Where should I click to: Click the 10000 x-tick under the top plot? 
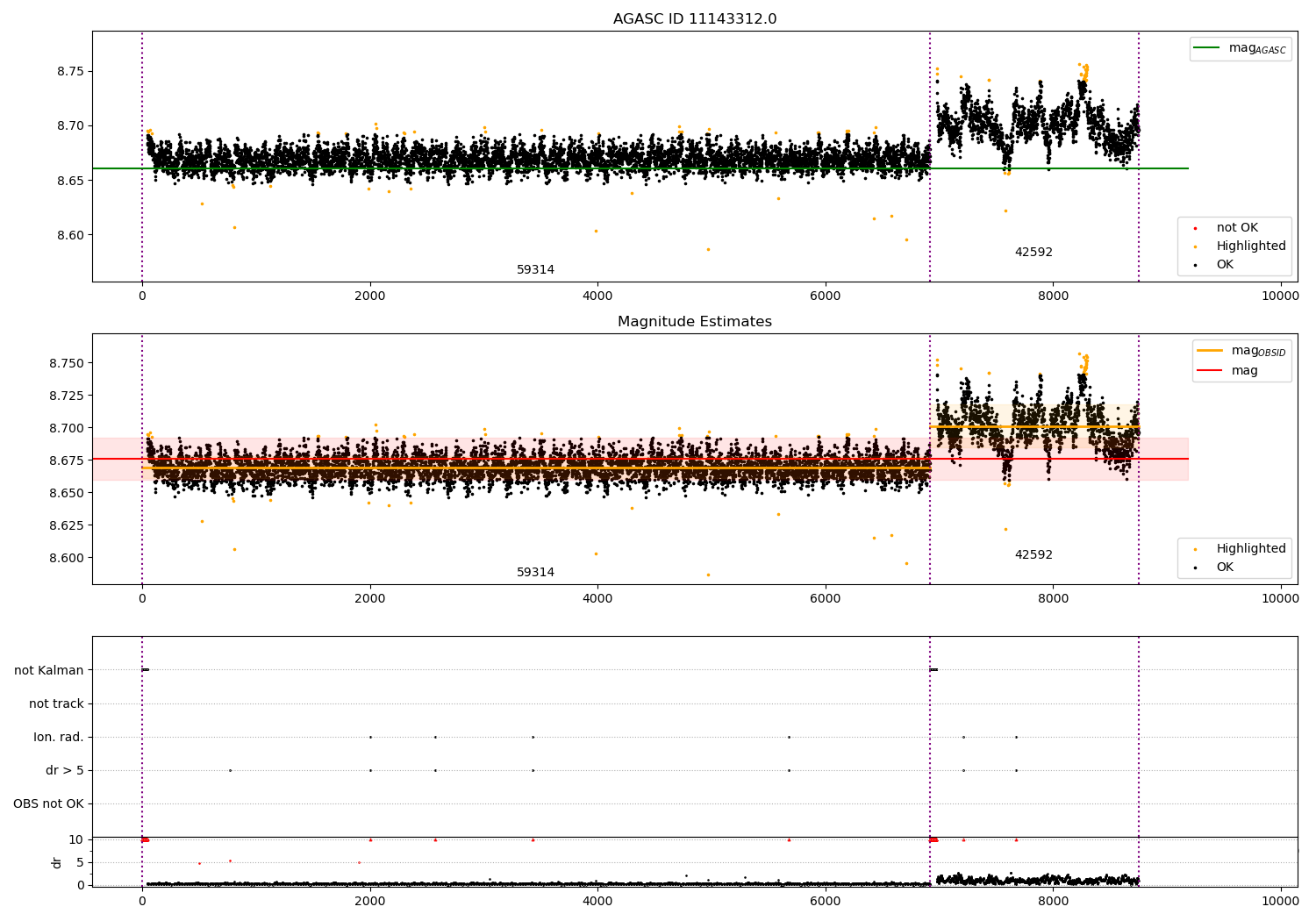tap(1280, 296)
